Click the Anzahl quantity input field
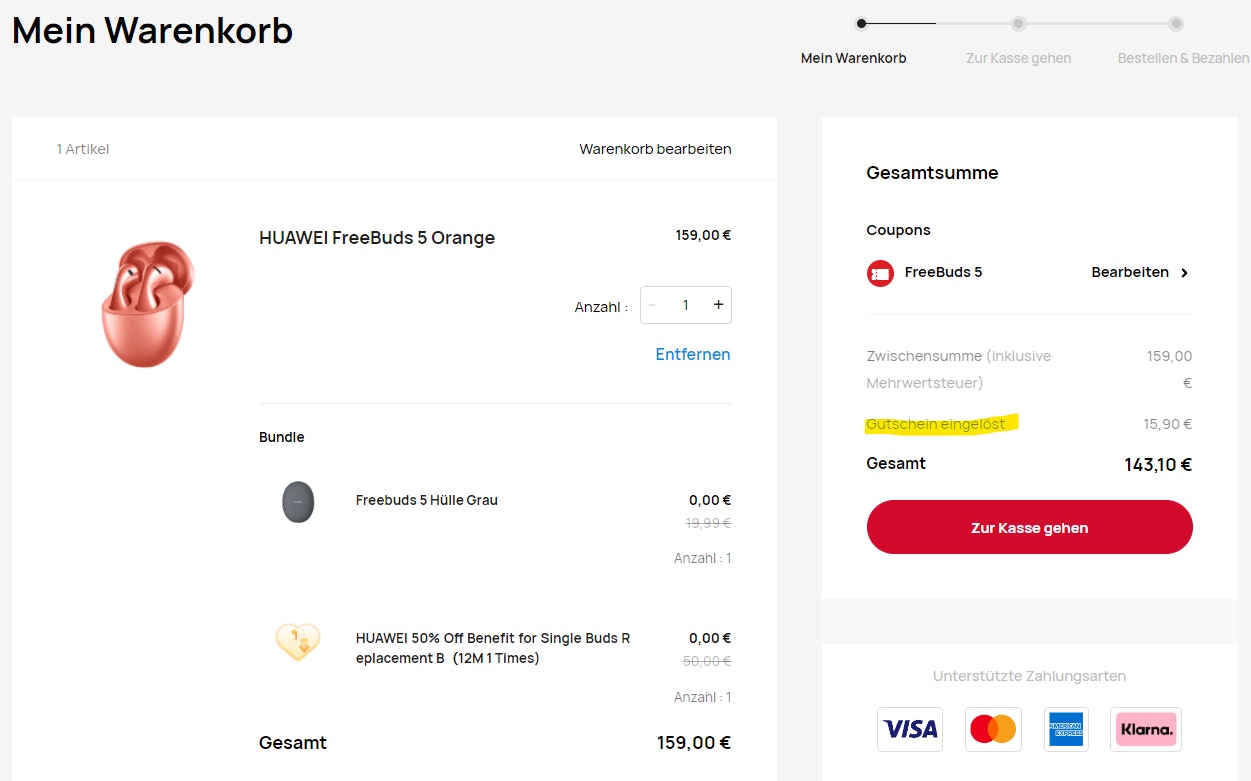 [685, 304]
